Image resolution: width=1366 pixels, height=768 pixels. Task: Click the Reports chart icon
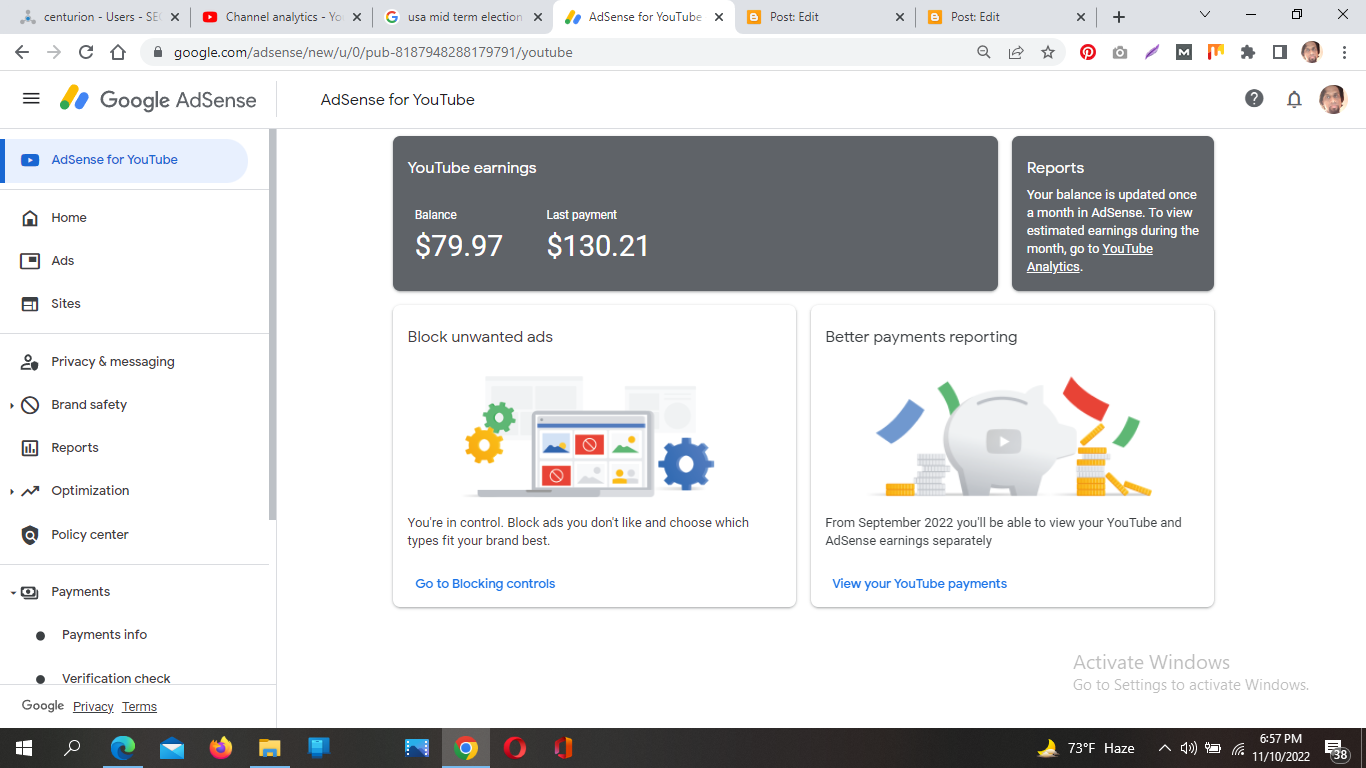click(x=31, y=448)
